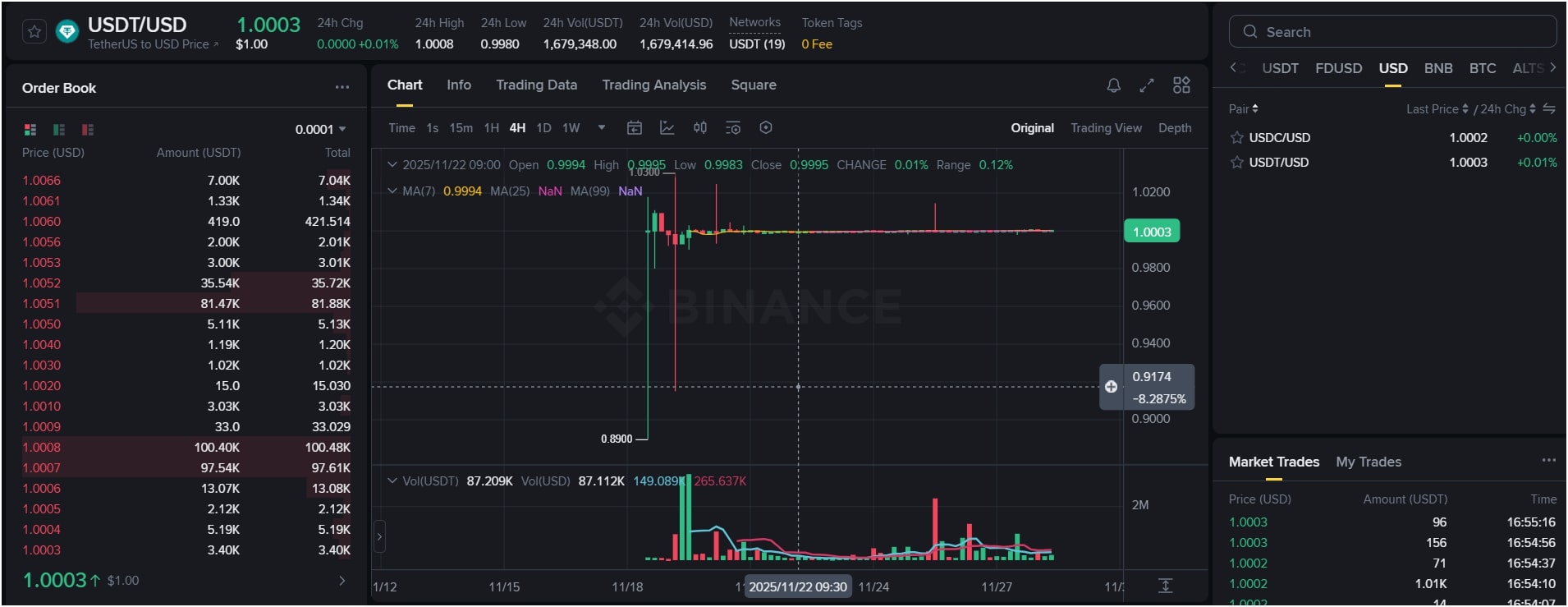Open technical indicators line-chart icon
1568x607 pixels.
coord(667,128)
